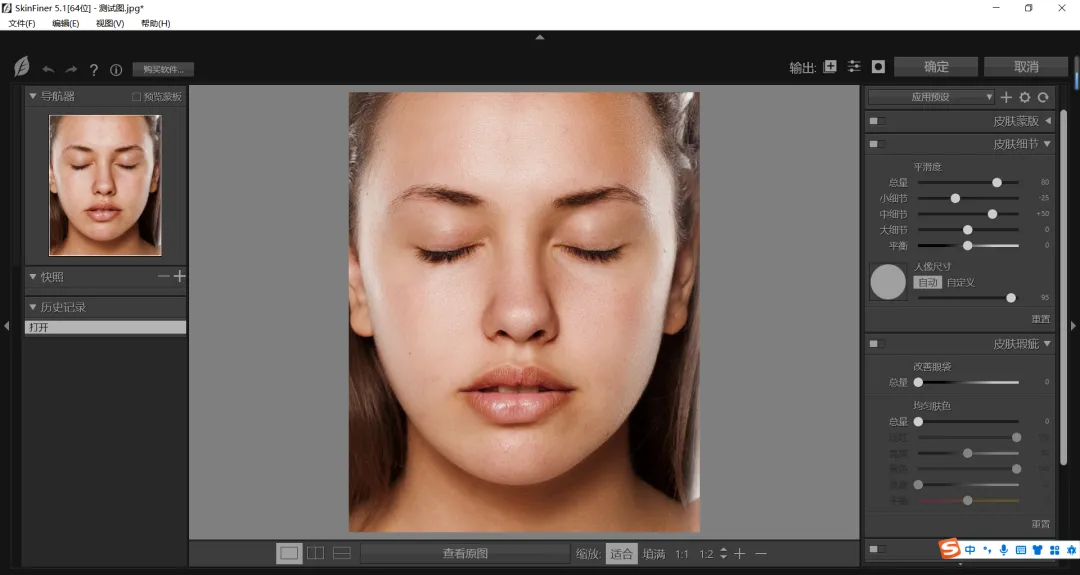Viewport: 1080px width, 575px height.
Task: Switch Sogou Chinese/English mode 中
Action: tap(970, 550)
